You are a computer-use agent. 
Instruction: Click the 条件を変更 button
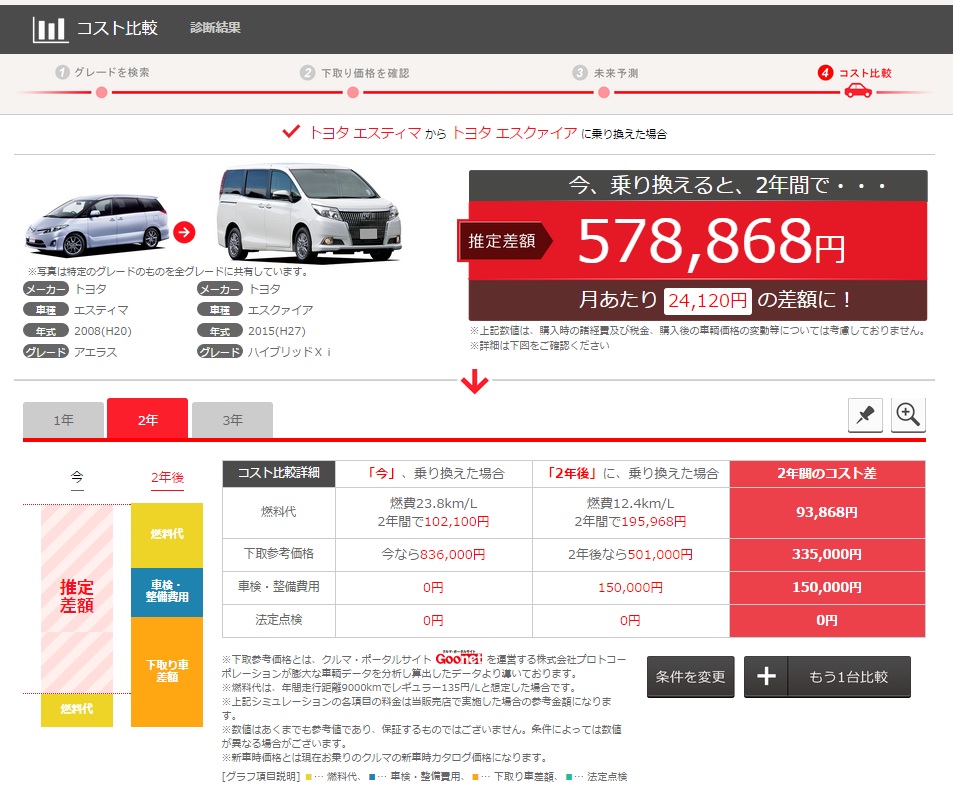pos(690,676)
